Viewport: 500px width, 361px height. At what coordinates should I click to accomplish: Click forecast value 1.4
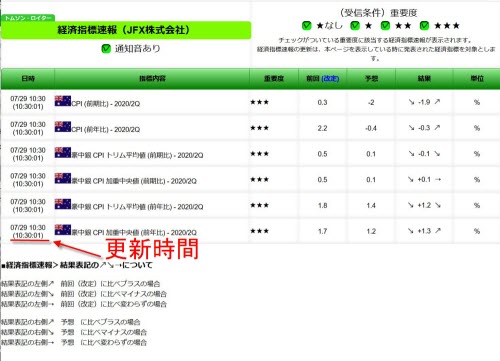(371, 205)
